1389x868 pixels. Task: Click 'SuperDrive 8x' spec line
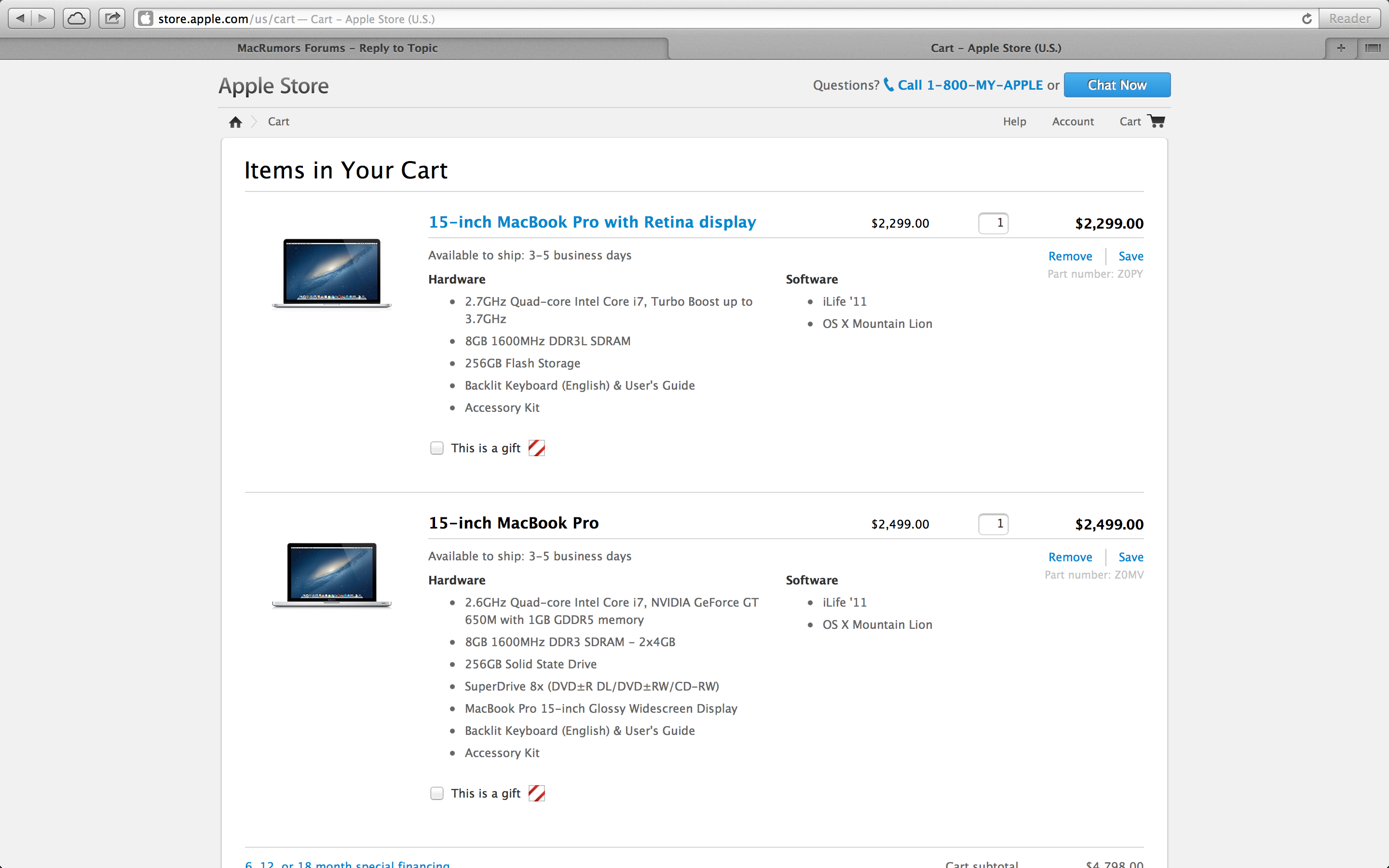592,687
